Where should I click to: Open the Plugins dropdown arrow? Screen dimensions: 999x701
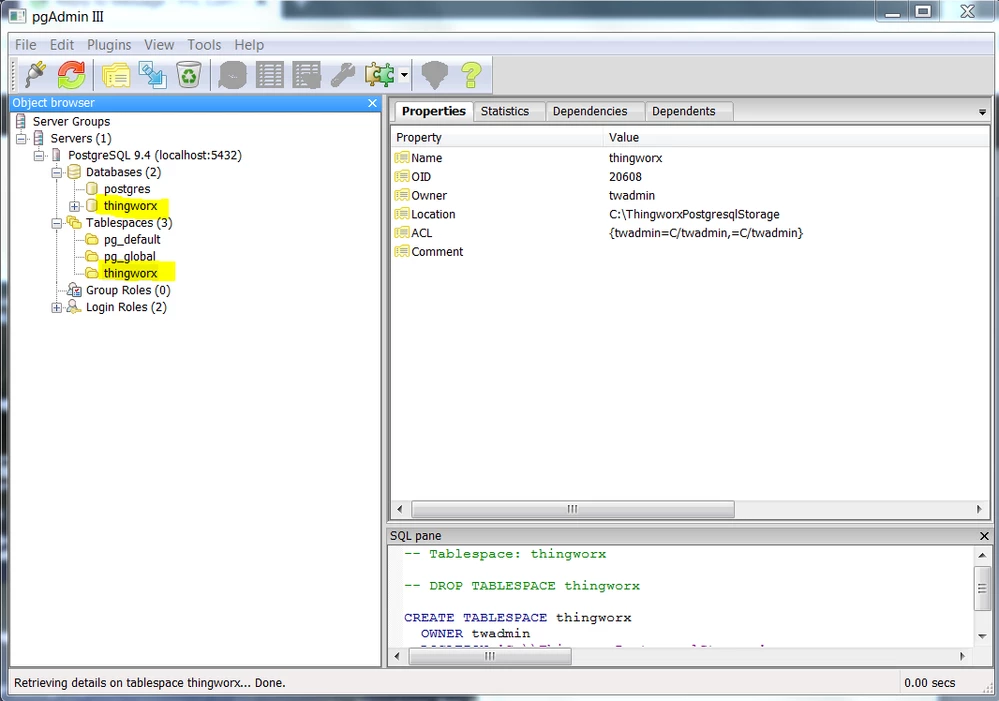click(x=404, y=75)
